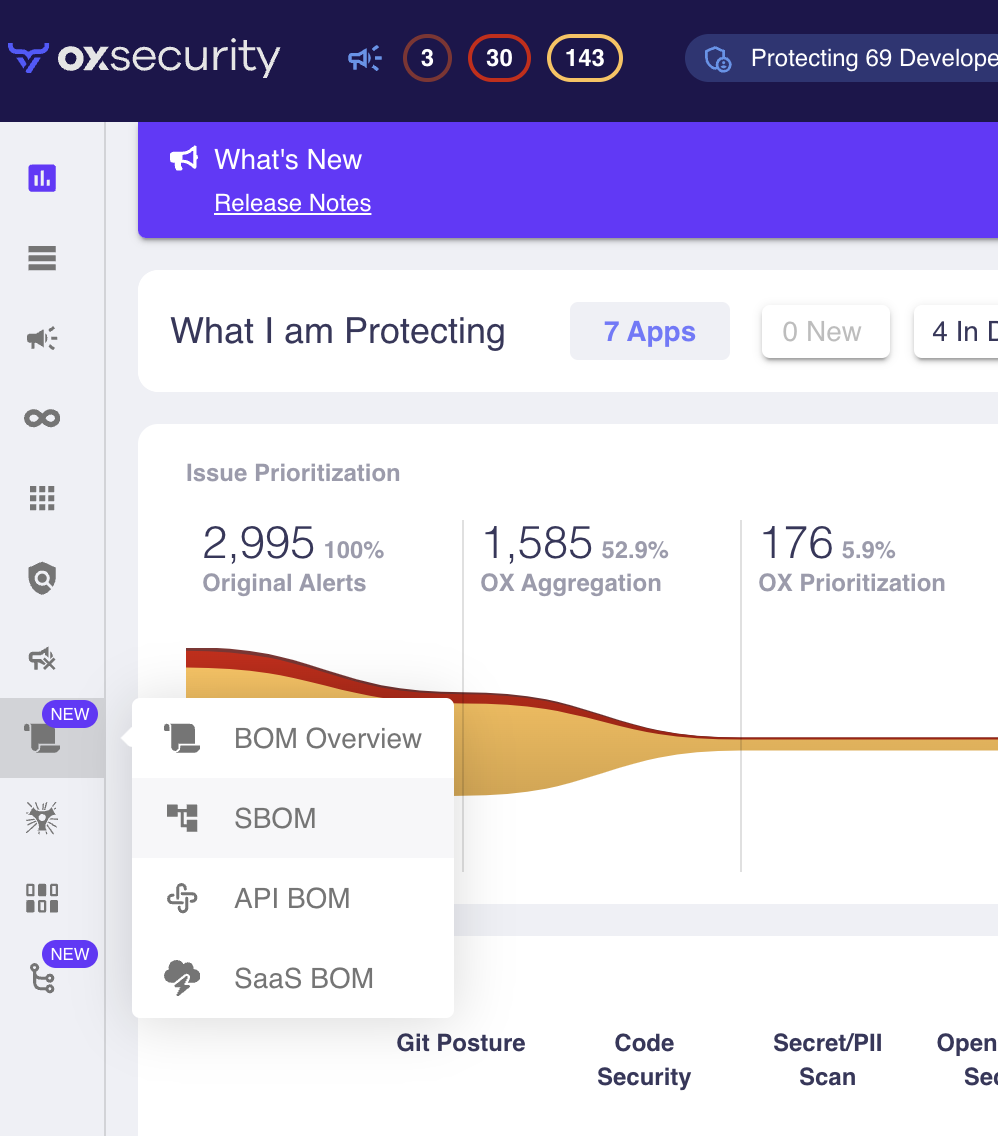Screen dimensions: 998x1136
Task: Open the infinity loop sidebar icon
Action: coord(42,418)
